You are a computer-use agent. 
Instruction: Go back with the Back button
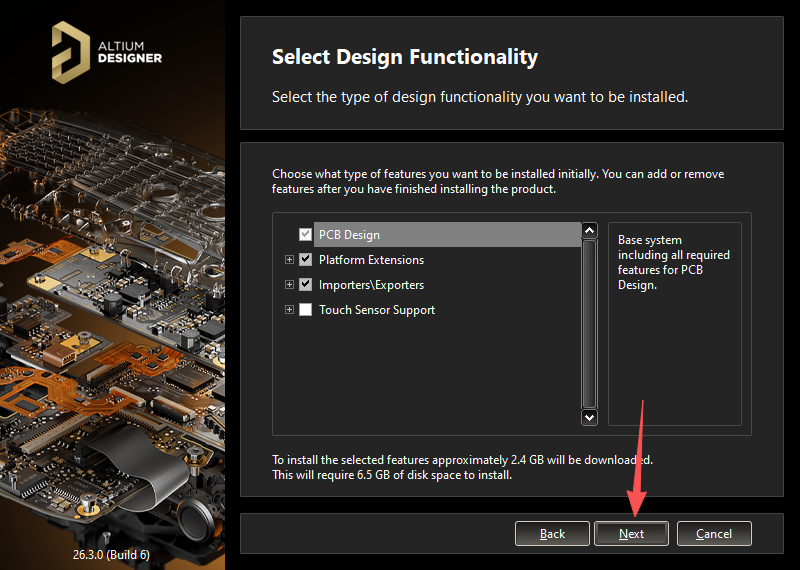(x=552, y=534)
